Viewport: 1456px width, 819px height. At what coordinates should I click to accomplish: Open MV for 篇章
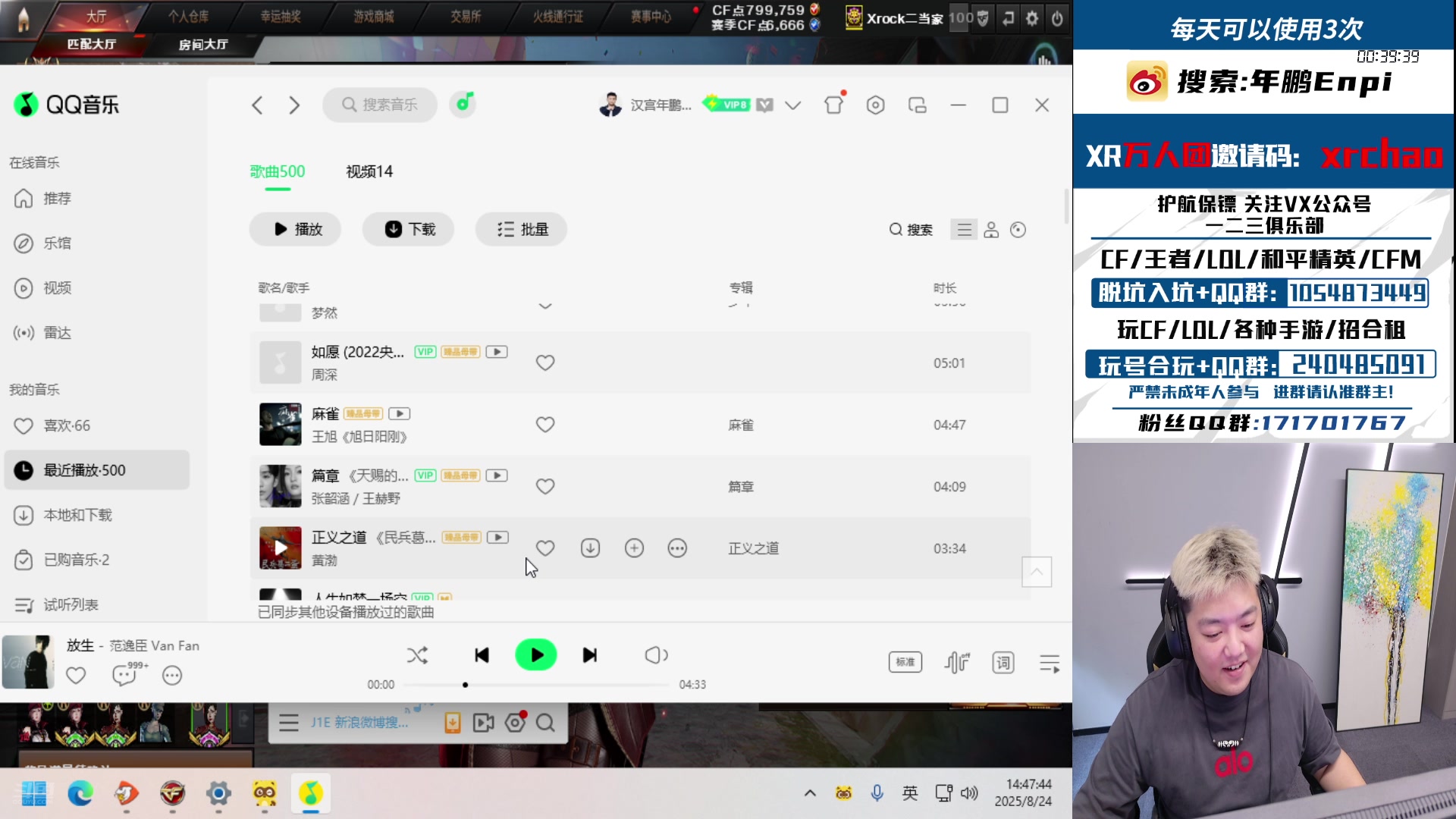pyautogui.click(x=497, y=475)
